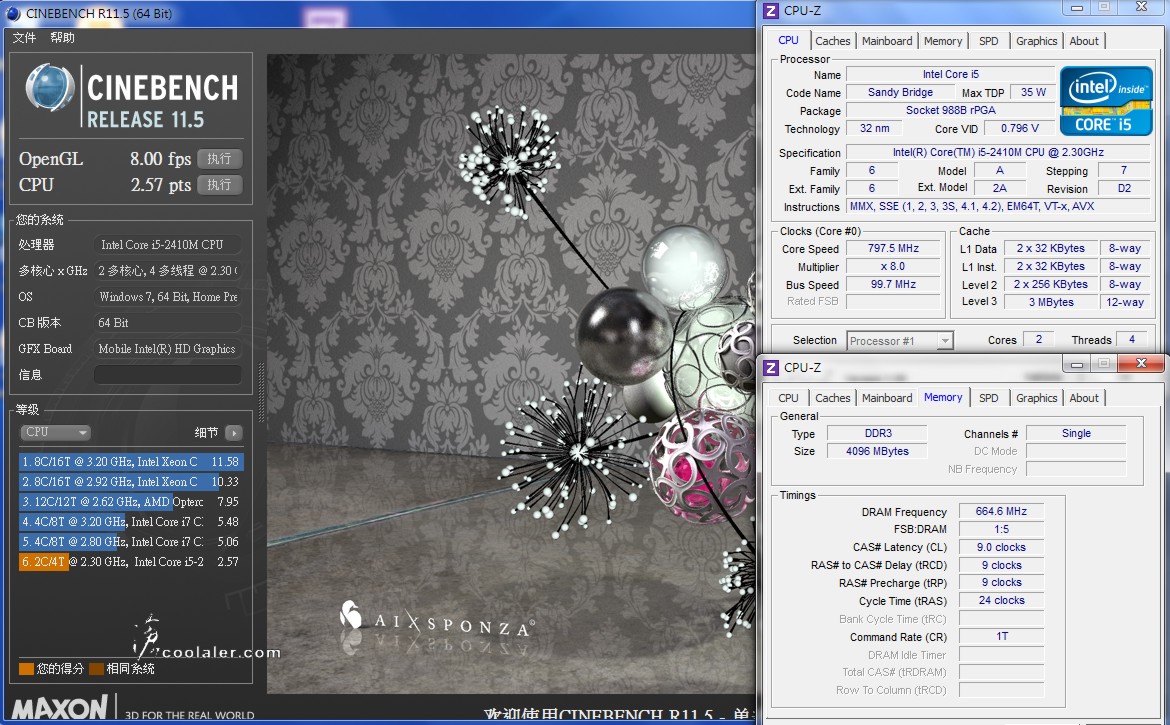This screenshot has height=725, width=1170.
Task: Click the Channels # value Single
Action: coord(1076,433)
